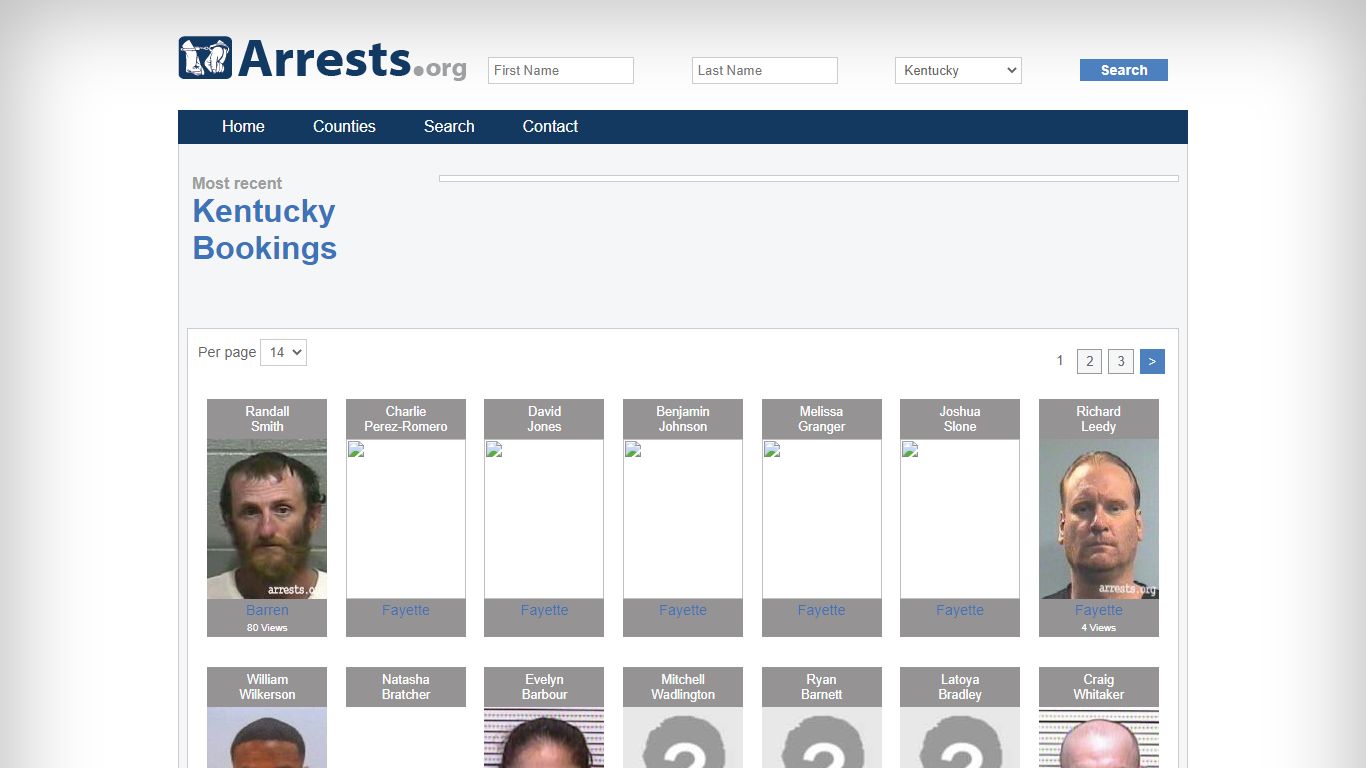Image resolution: width=1366 pixels, height=768 pixels.
Task: Click the next page arrow button
Action: click(x=1152, y=361)
